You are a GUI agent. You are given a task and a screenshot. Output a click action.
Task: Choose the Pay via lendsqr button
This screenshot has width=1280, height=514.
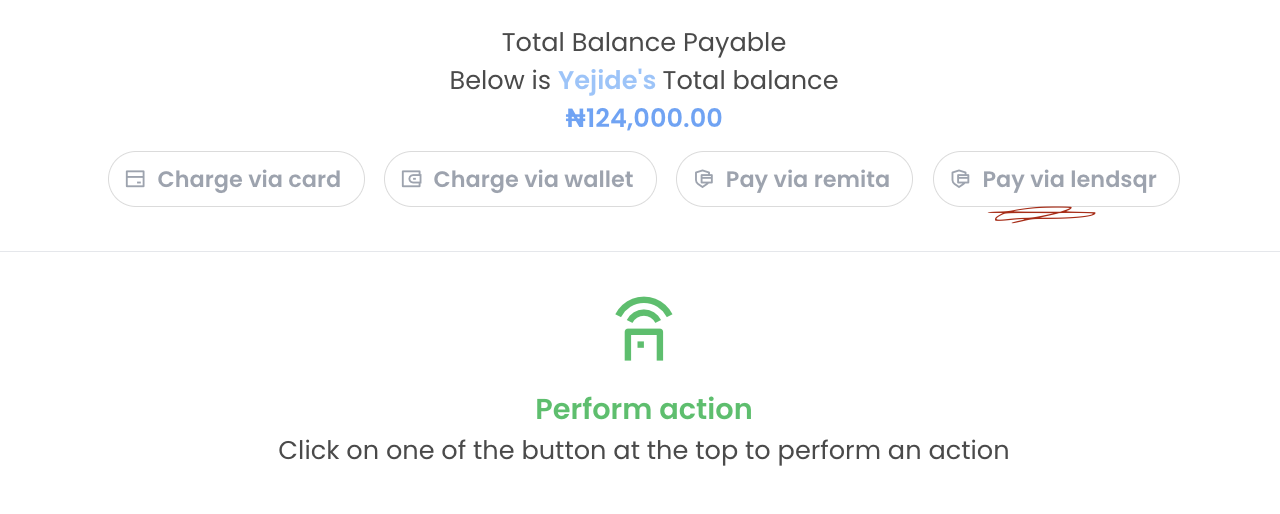point(1056,179)
